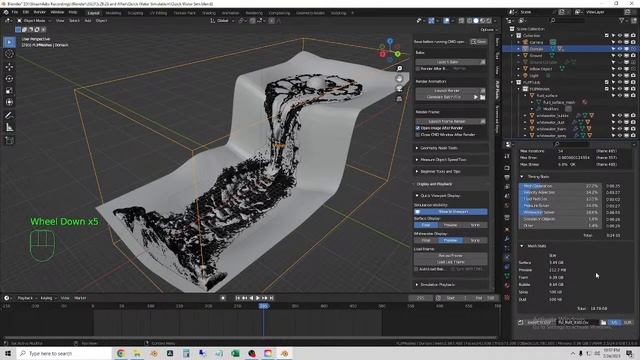Select the Transform tool in viewport toolbar
Image resolution: width=640 pixels, height=360 pixels.
(x=9, y=102)
